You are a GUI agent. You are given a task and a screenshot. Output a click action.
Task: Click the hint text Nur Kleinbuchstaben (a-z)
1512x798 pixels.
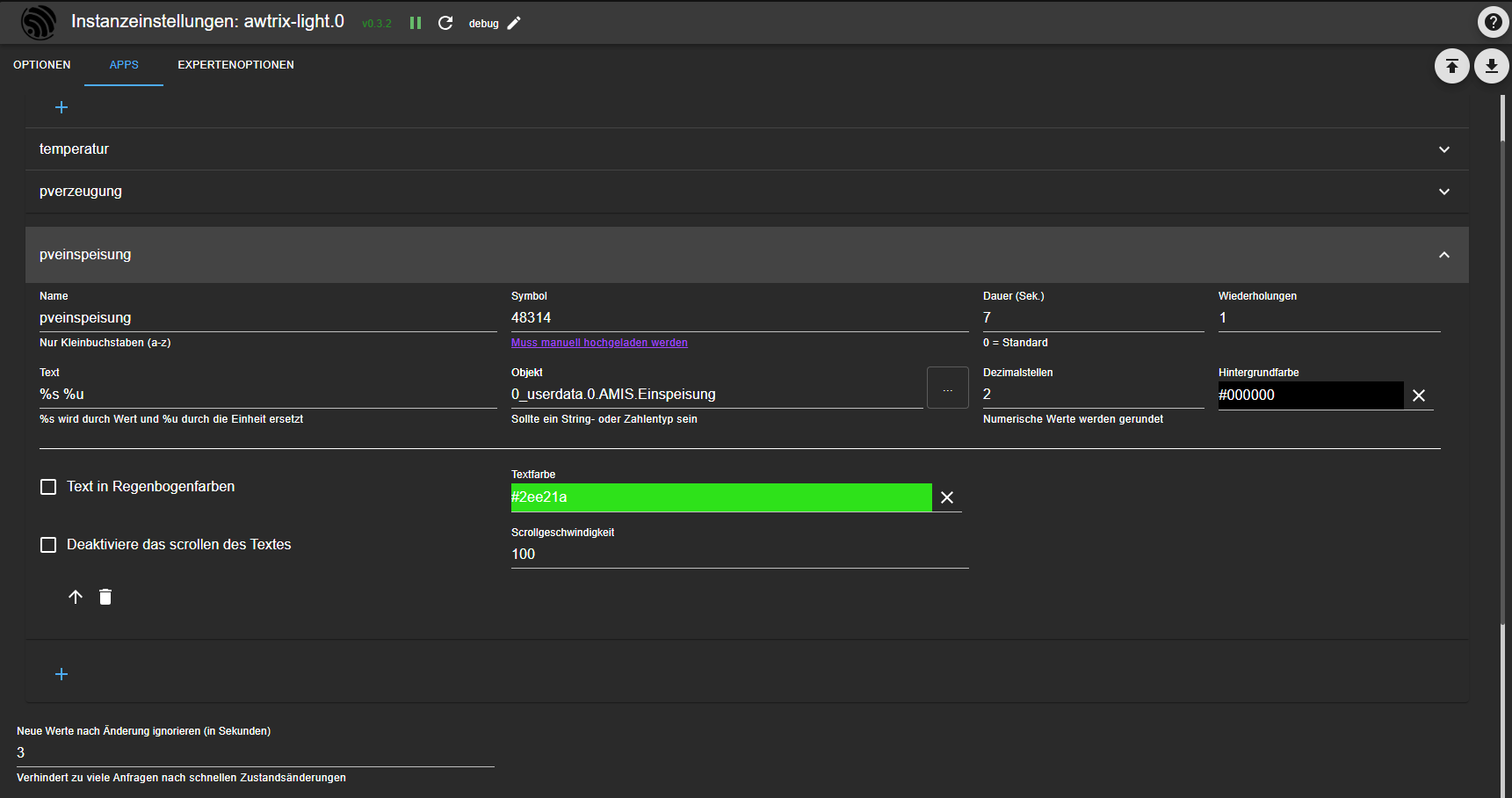click(105, 343)
